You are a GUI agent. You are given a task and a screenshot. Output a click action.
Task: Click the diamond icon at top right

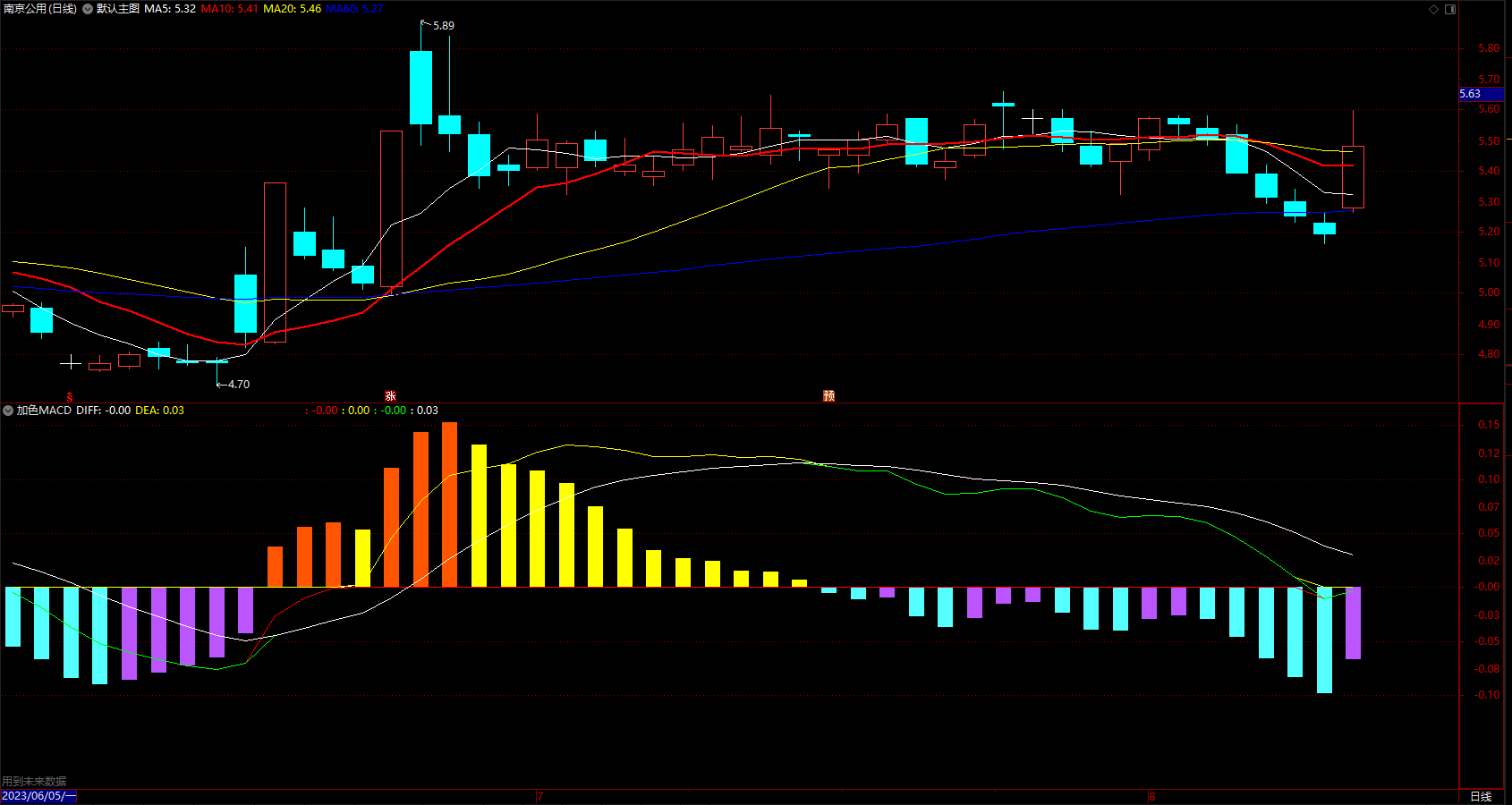click(x=1433, y=9)
